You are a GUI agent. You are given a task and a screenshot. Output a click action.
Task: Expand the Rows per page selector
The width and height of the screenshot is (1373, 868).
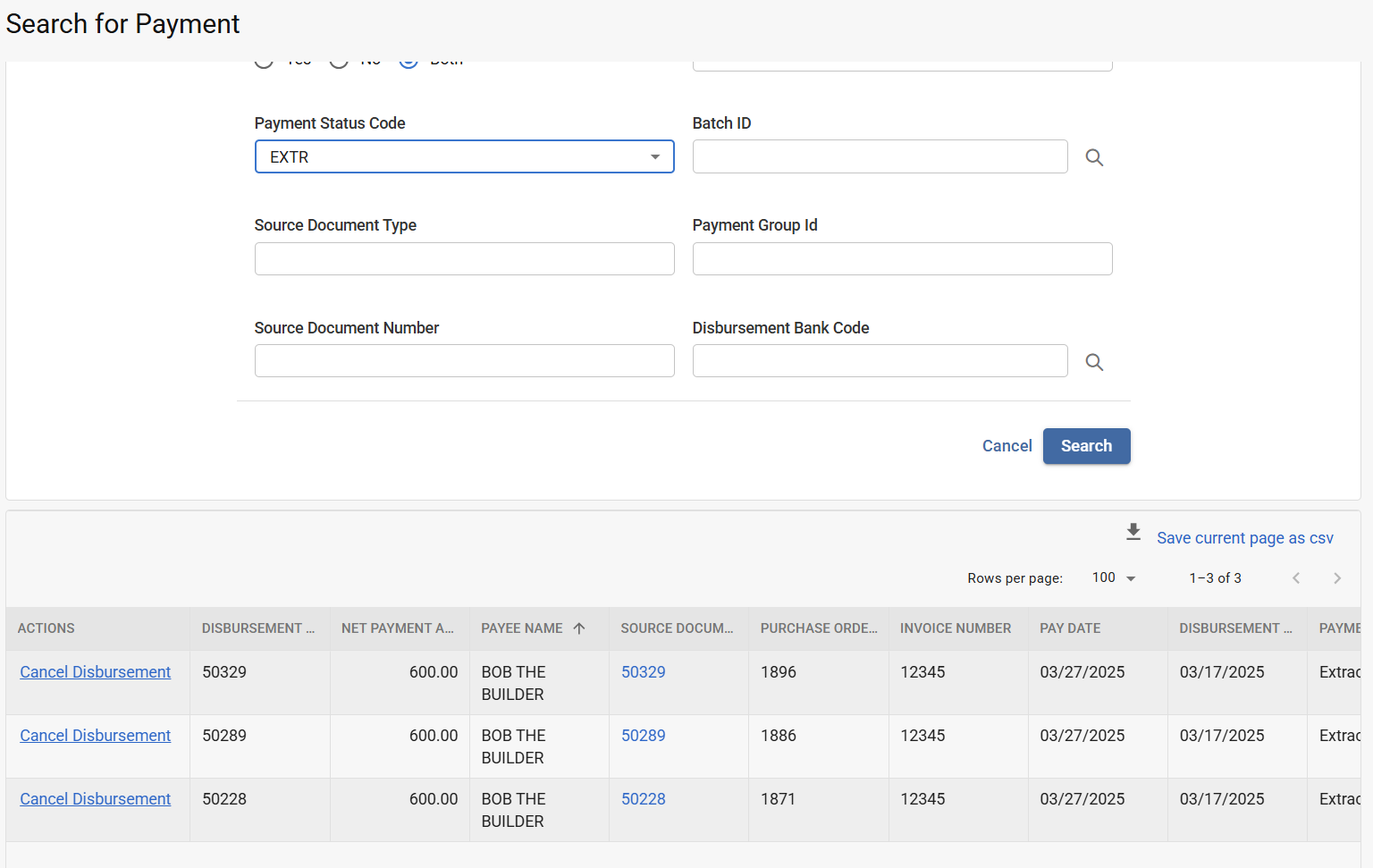[x=1114, y=578]
